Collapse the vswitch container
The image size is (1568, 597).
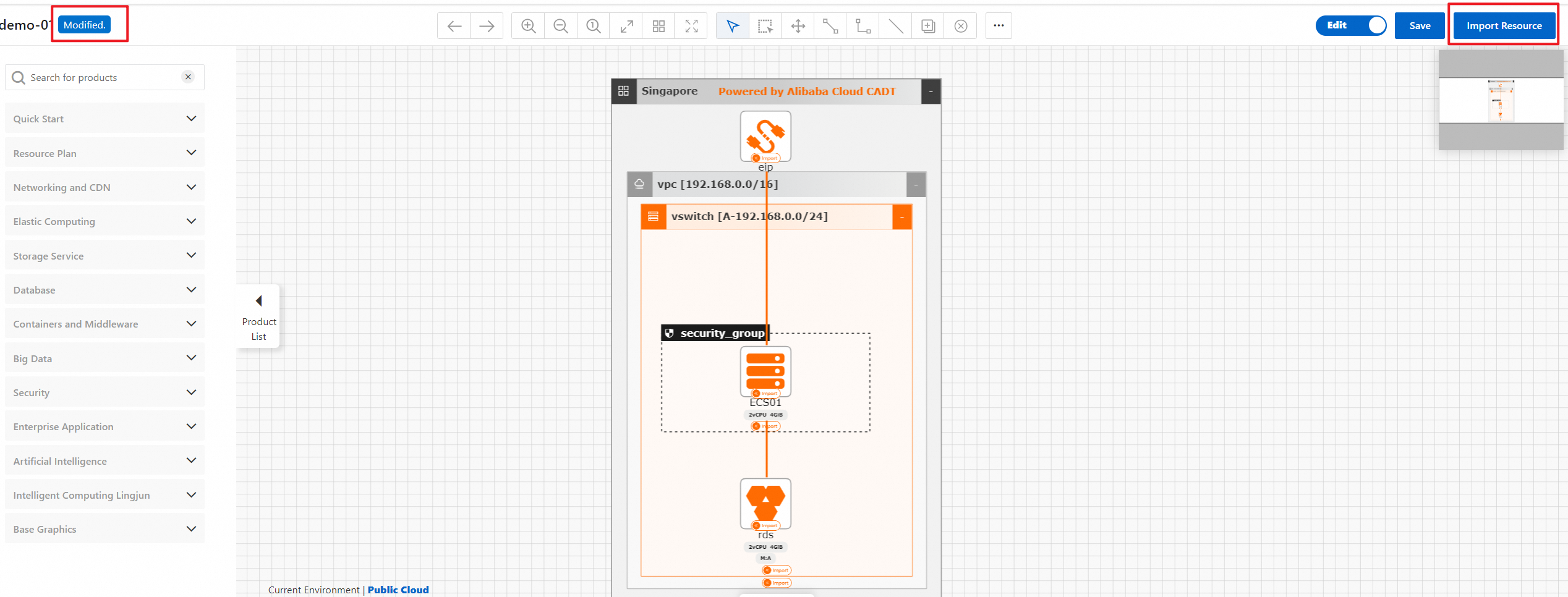902,217
